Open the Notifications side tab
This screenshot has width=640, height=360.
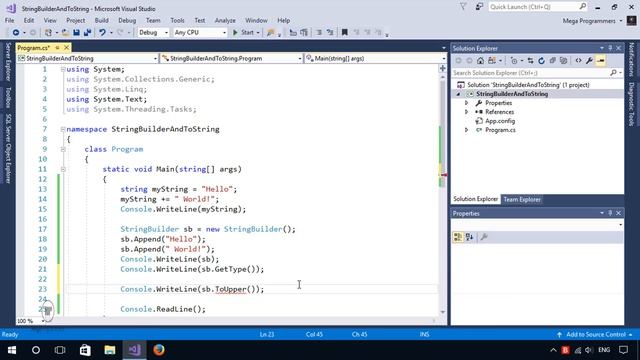point(631,60)
